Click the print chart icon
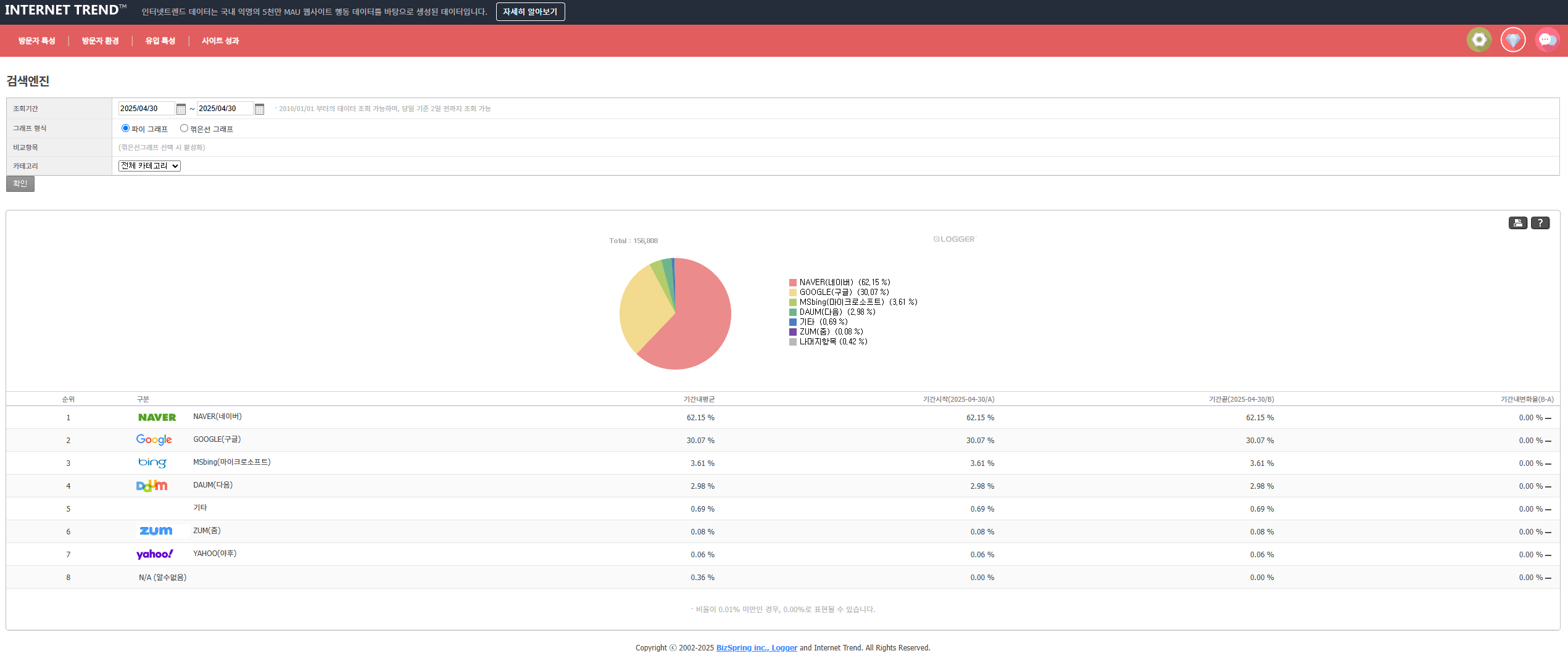 (x=1517, y=223)
